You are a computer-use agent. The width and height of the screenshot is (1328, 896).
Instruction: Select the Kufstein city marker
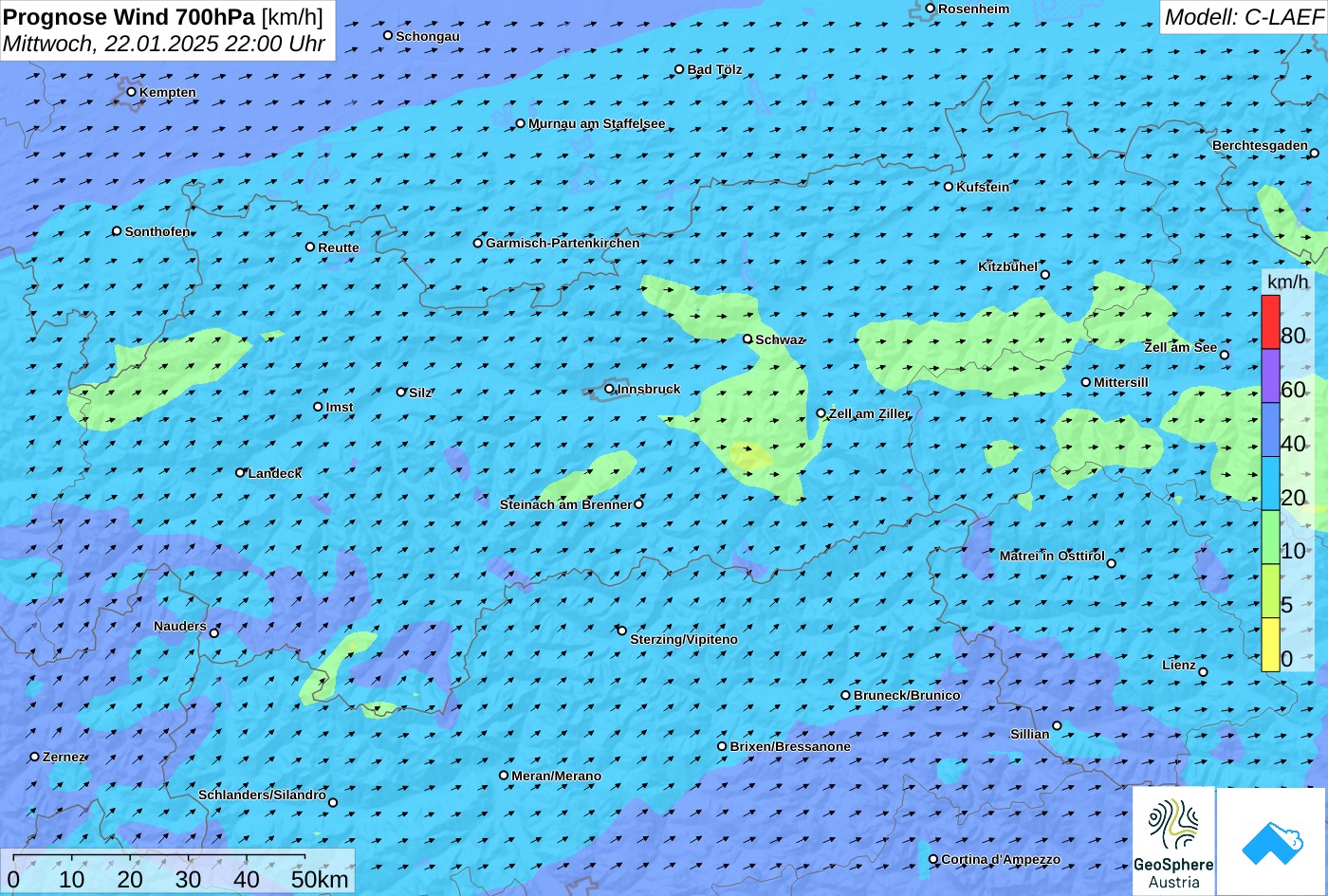pyautogui.click(x=948, y=187)
